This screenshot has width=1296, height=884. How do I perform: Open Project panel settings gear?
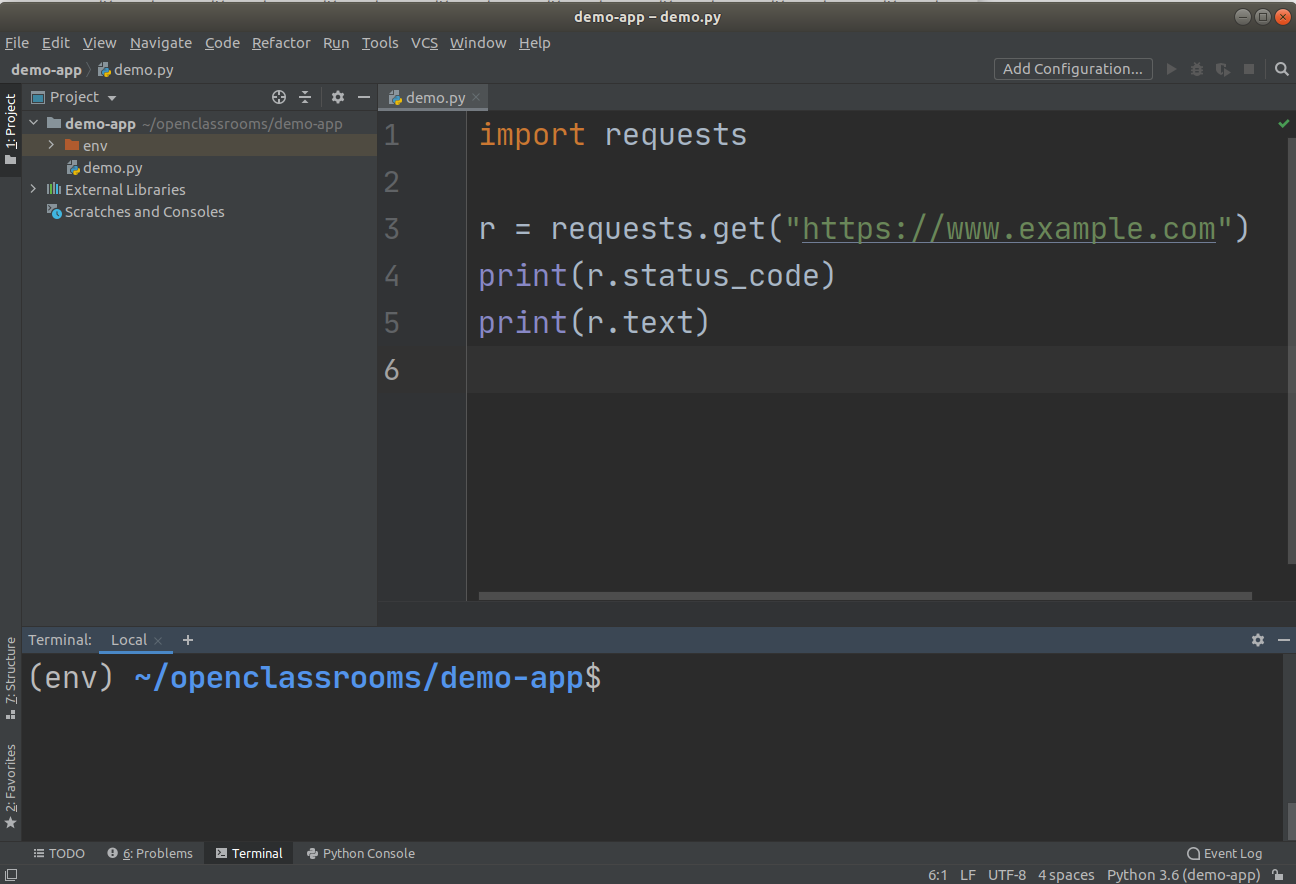(338, 97)
